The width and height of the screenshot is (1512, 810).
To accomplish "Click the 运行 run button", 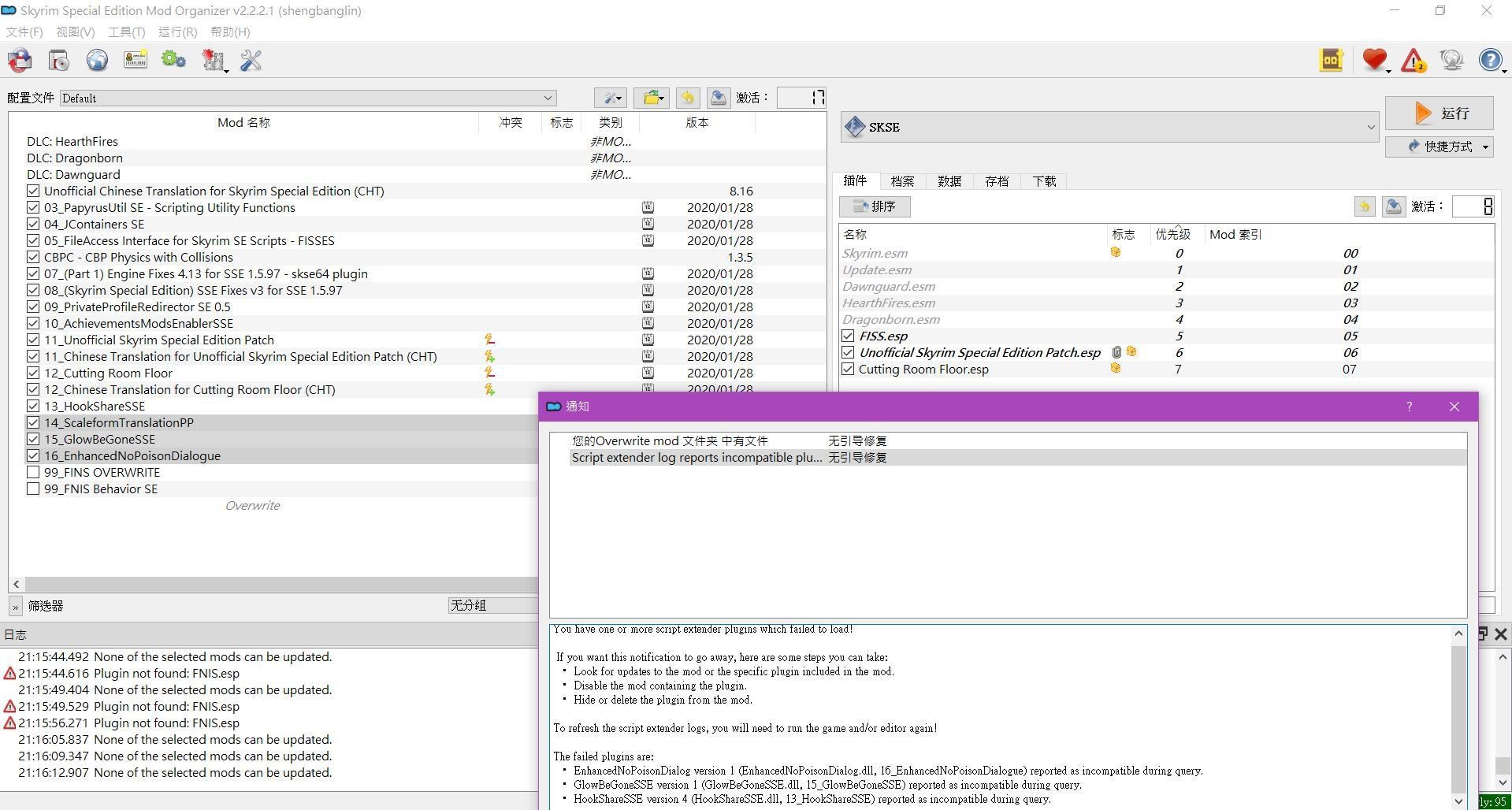I will pos(1440,113).
